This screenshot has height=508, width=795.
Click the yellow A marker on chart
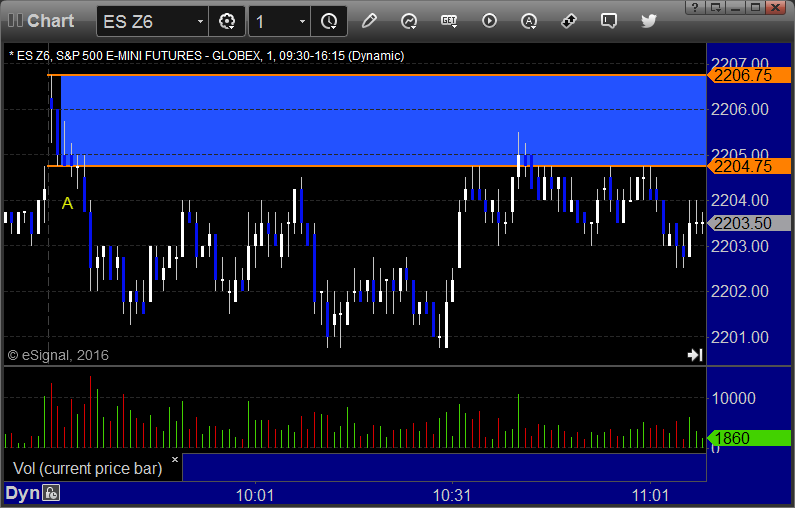coord(67,203)
